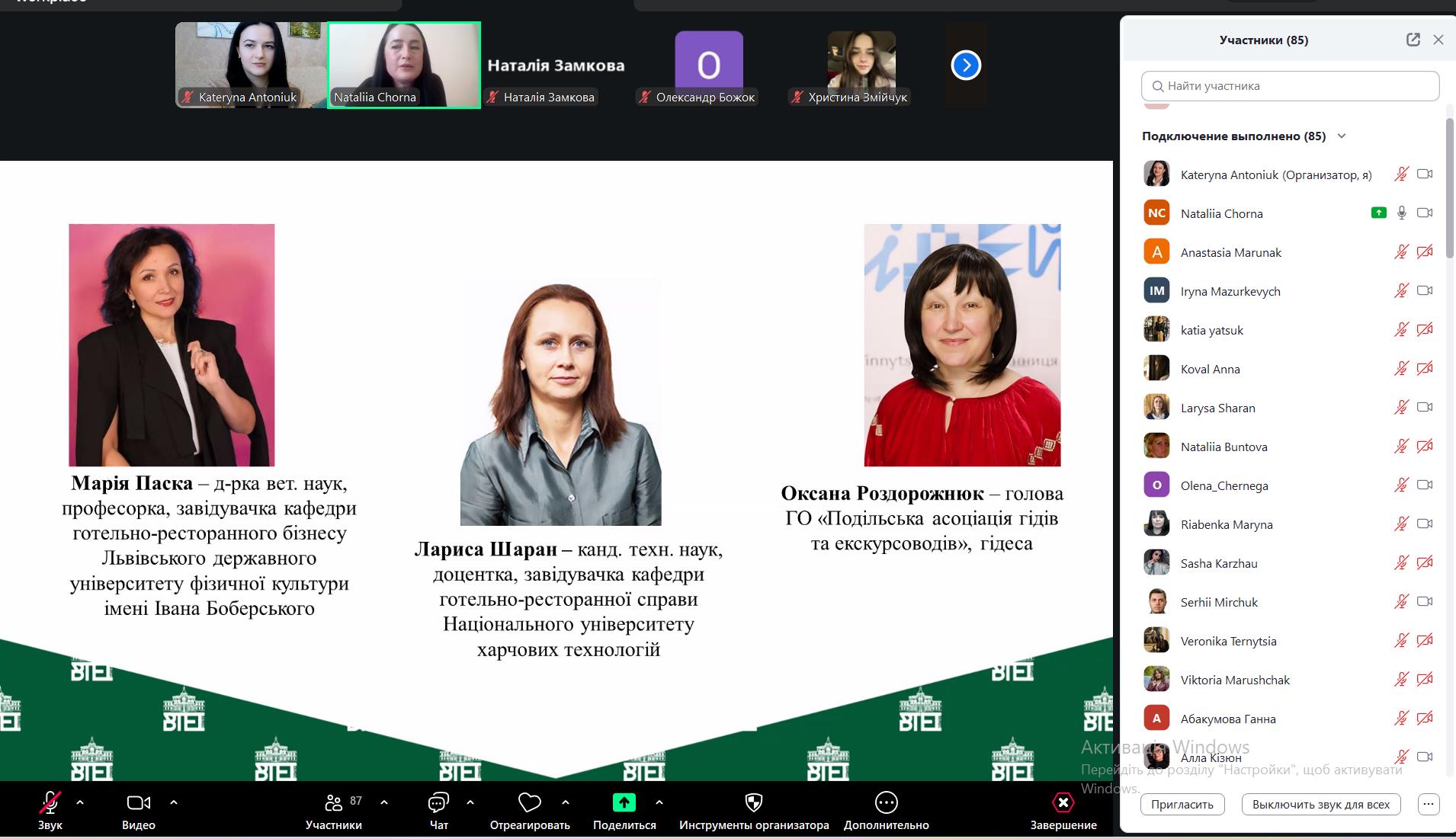Pop out the participants panel
This screenshot has height=839, width=1456.
click(x=1413, y=40)
